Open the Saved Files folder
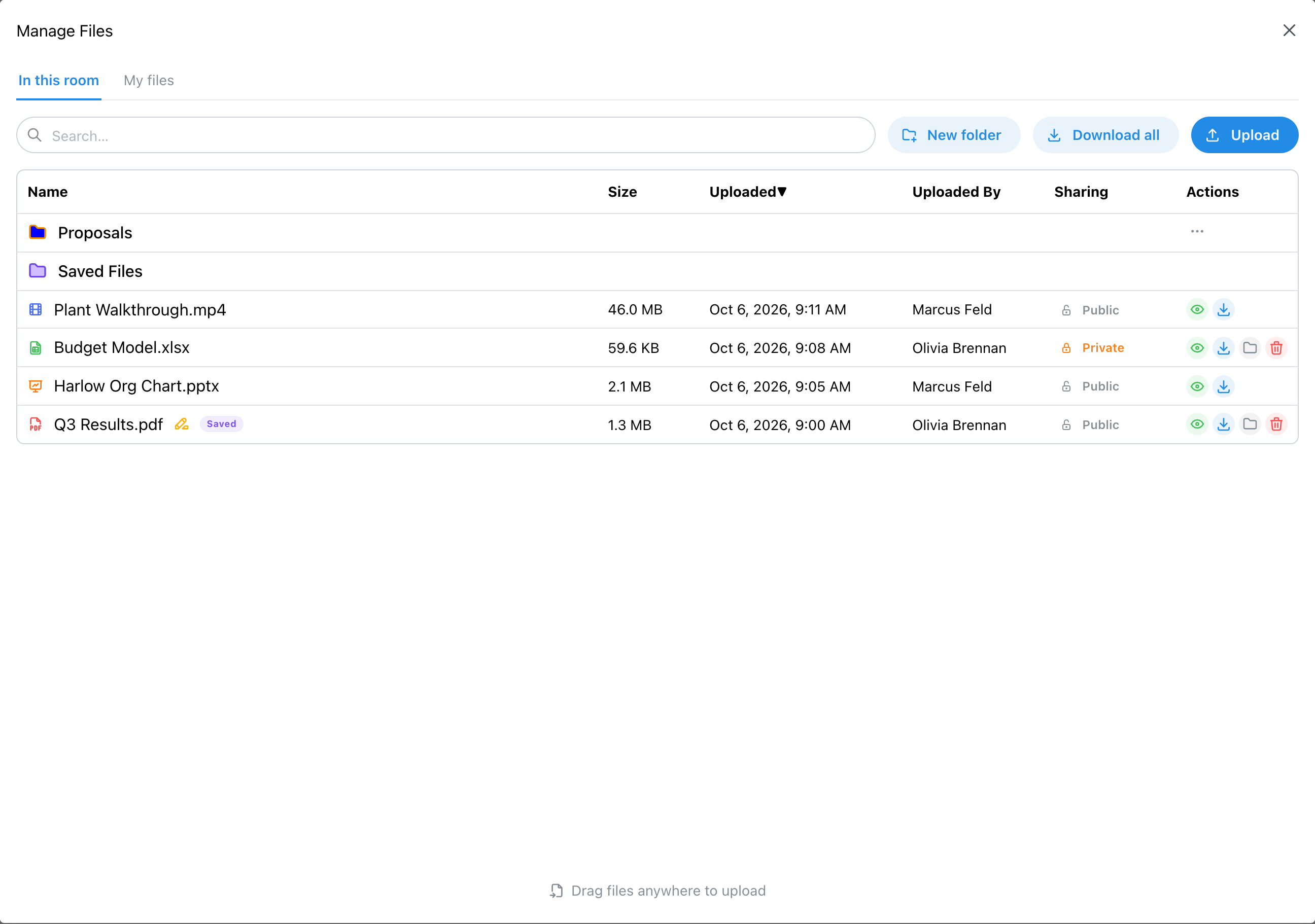The width and height of the screenshot is (1315, 924). [100, 271]
